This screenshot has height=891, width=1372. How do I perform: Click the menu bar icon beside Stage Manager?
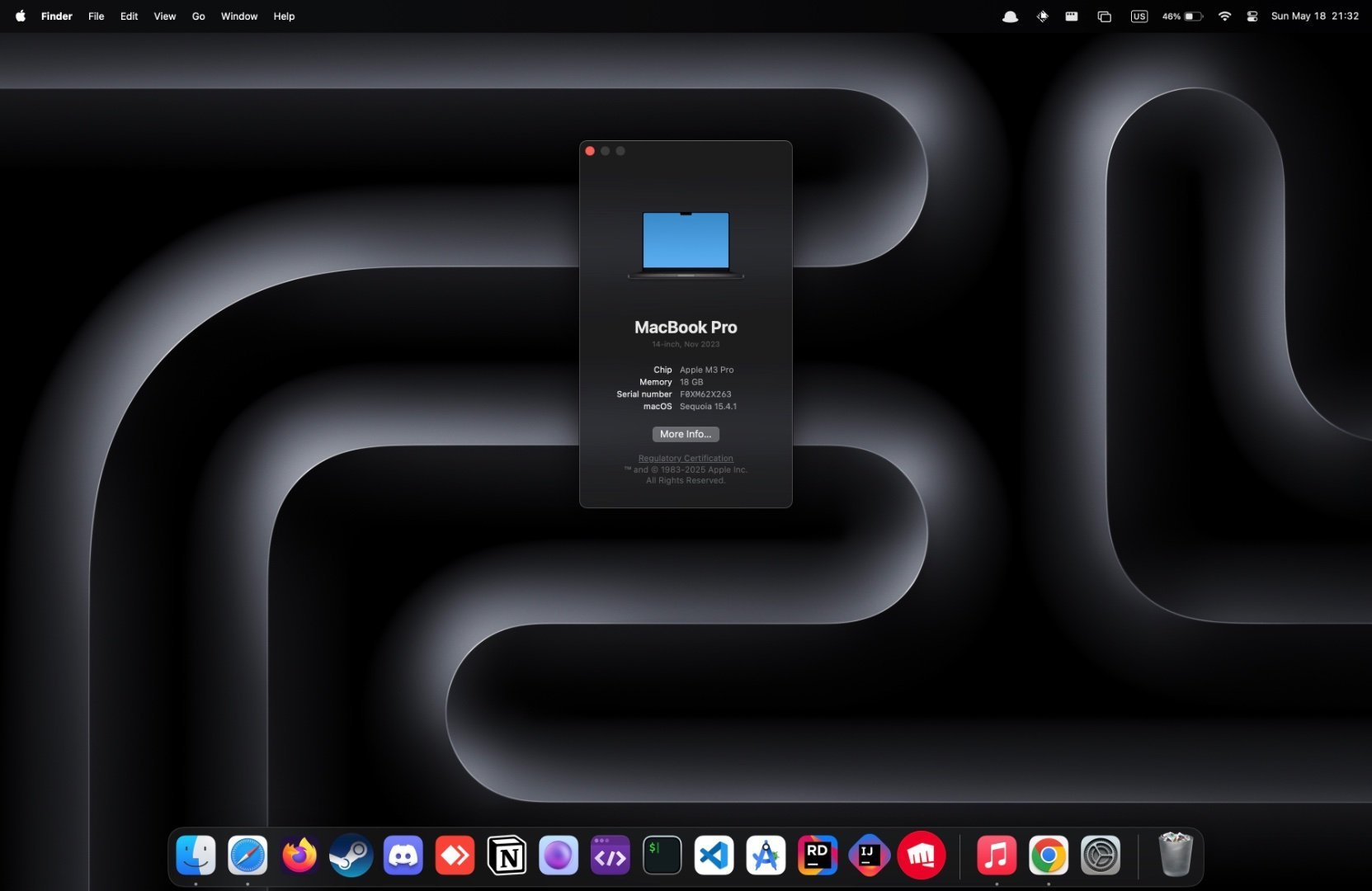(x=1072, y=16)
